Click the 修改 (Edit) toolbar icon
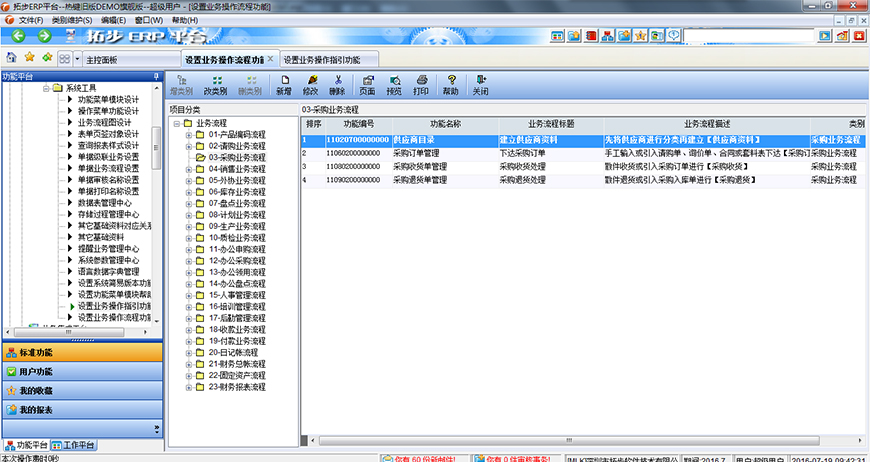Screen dimensions: 870x462 pos(311,84)
